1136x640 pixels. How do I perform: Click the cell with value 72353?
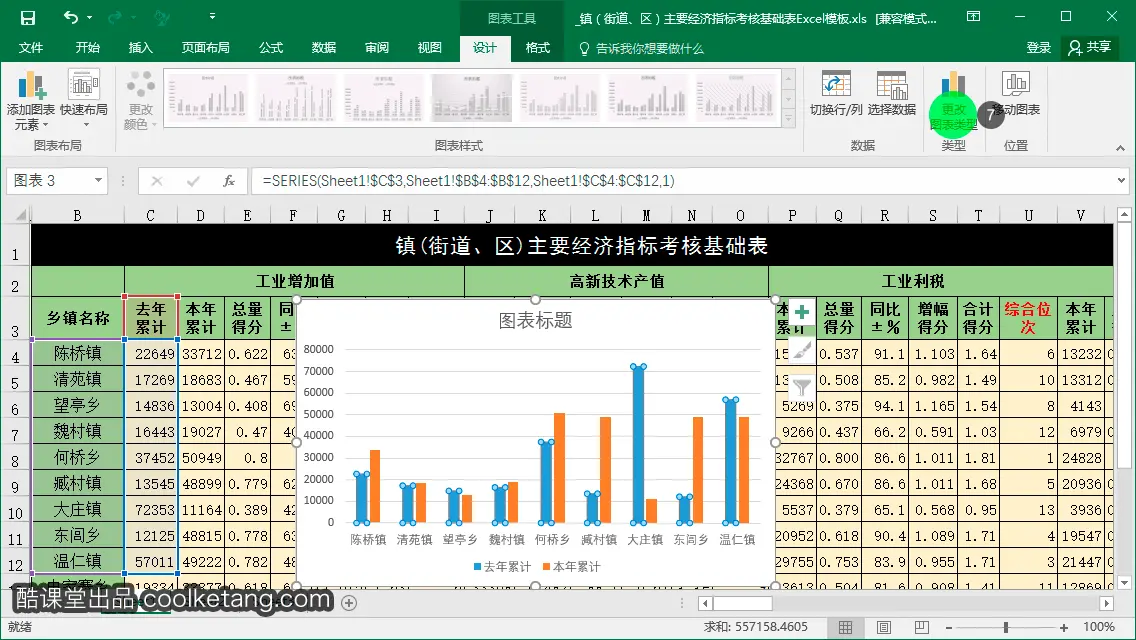tap(151, 510)
